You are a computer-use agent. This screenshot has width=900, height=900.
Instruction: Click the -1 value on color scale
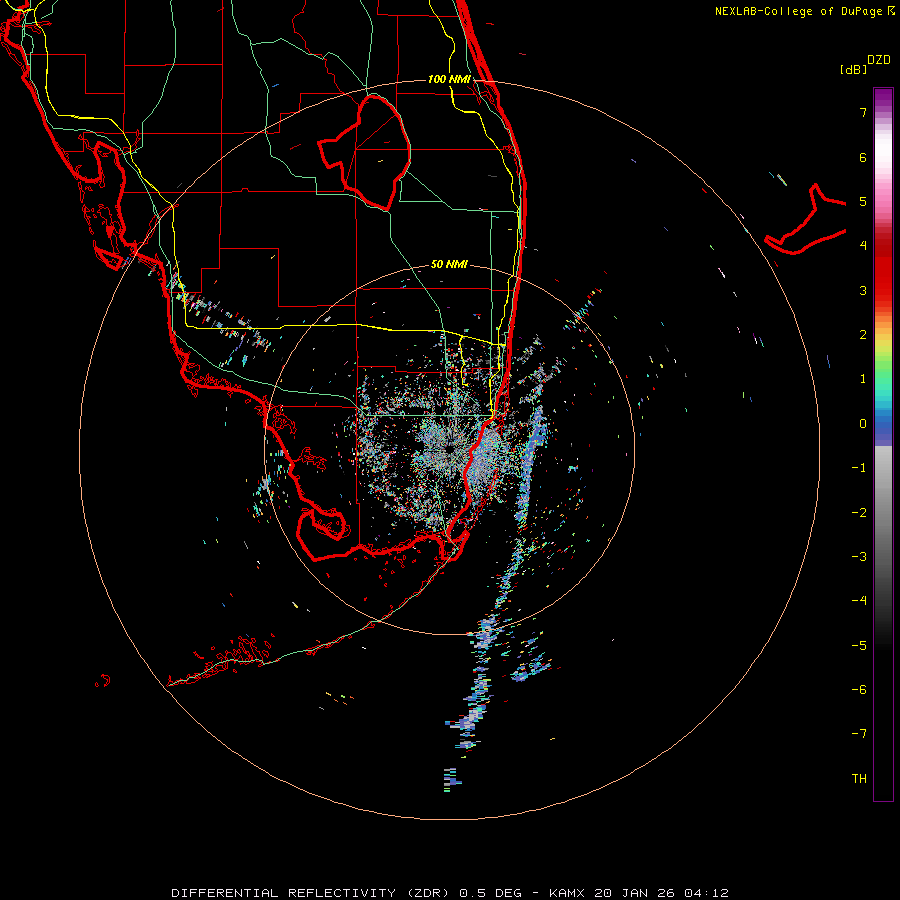859,468
